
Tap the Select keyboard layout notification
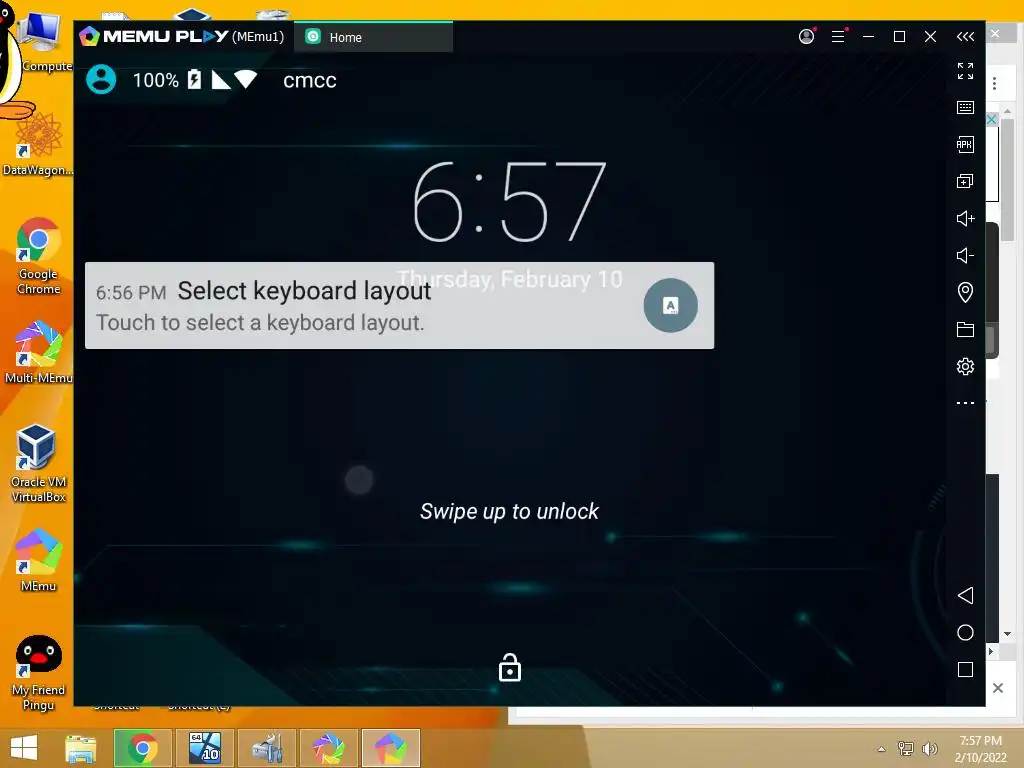tap(399, 305)
